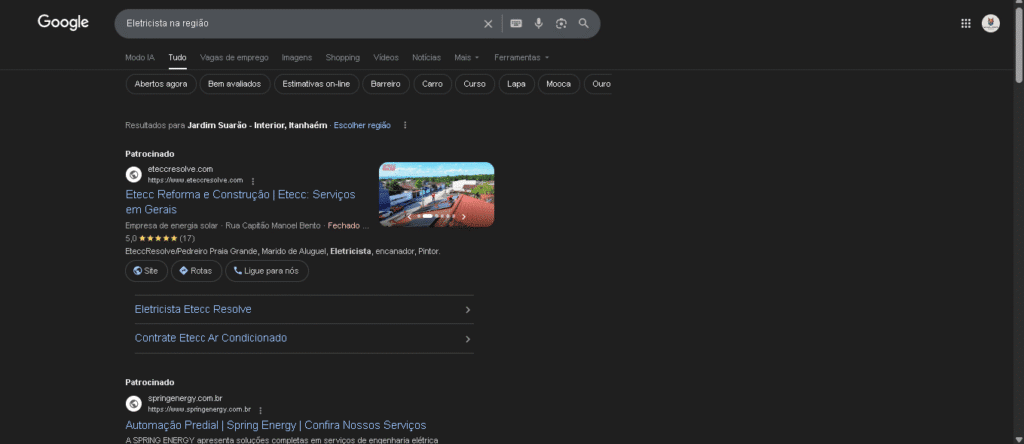This screenshot has width=1024, height=444.
Task: Click the 'Escolher região' link
Action: [x=362, y=125]
